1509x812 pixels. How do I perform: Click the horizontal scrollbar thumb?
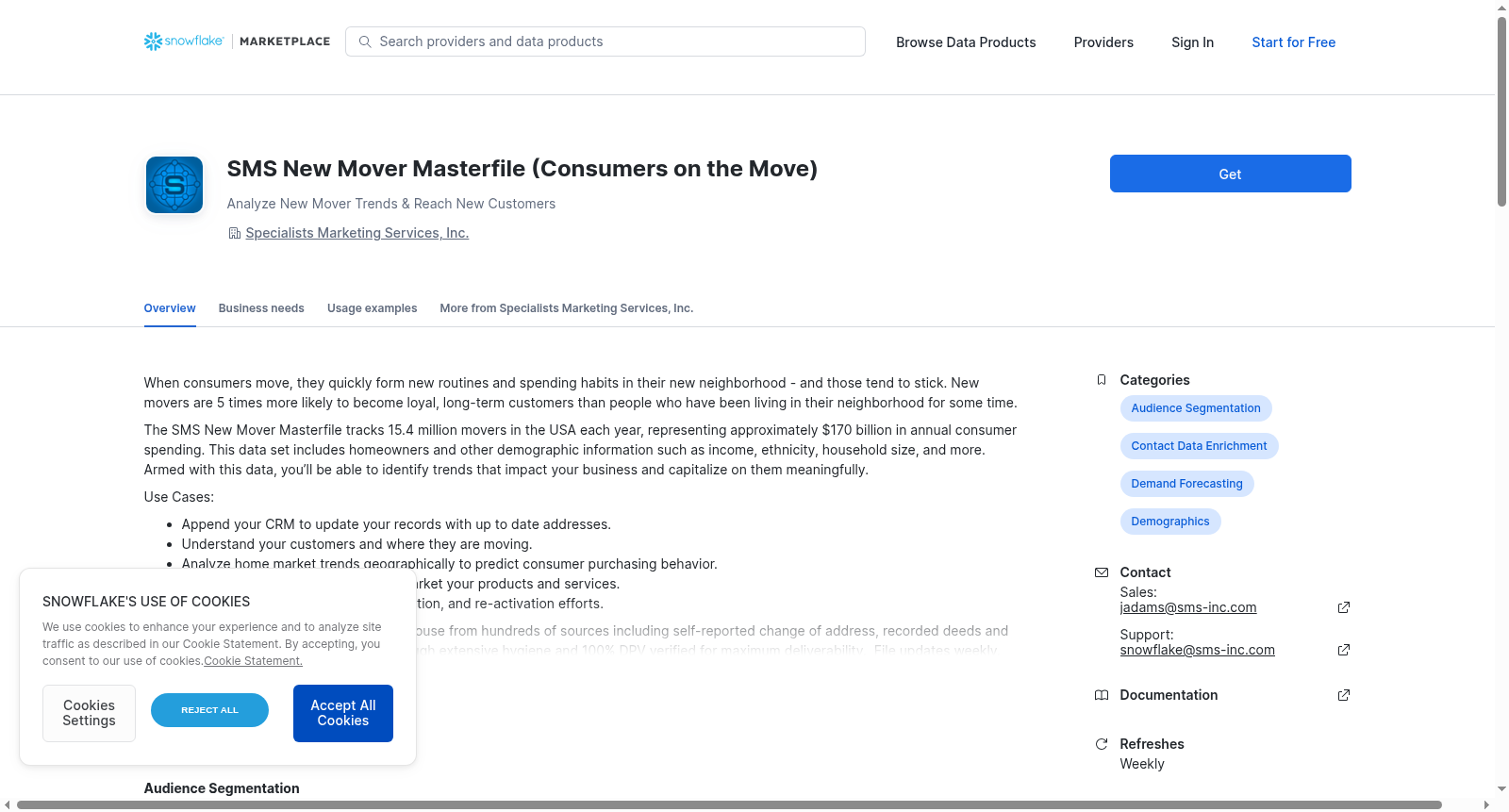729,804
